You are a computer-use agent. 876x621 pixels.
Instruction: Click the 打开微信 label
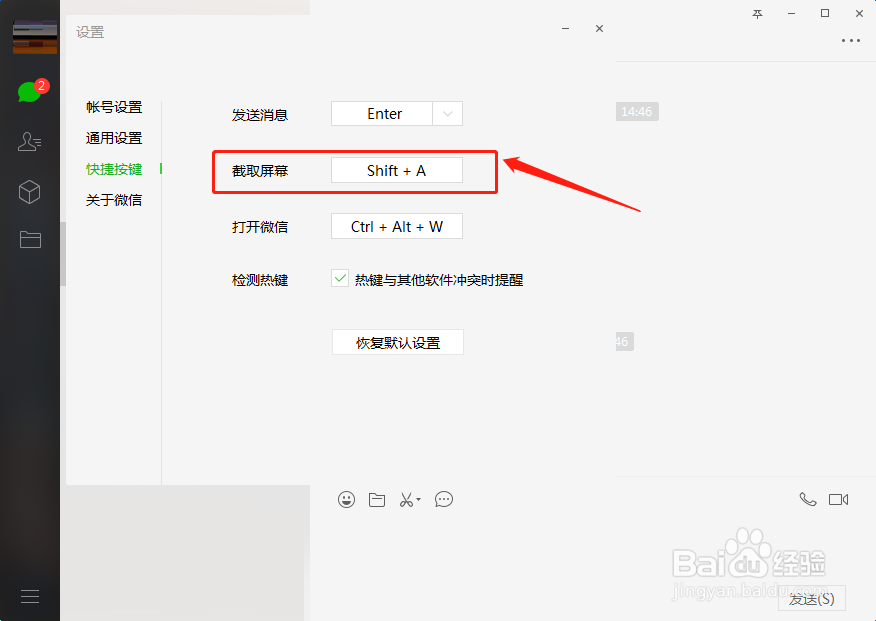coord(260,227)
